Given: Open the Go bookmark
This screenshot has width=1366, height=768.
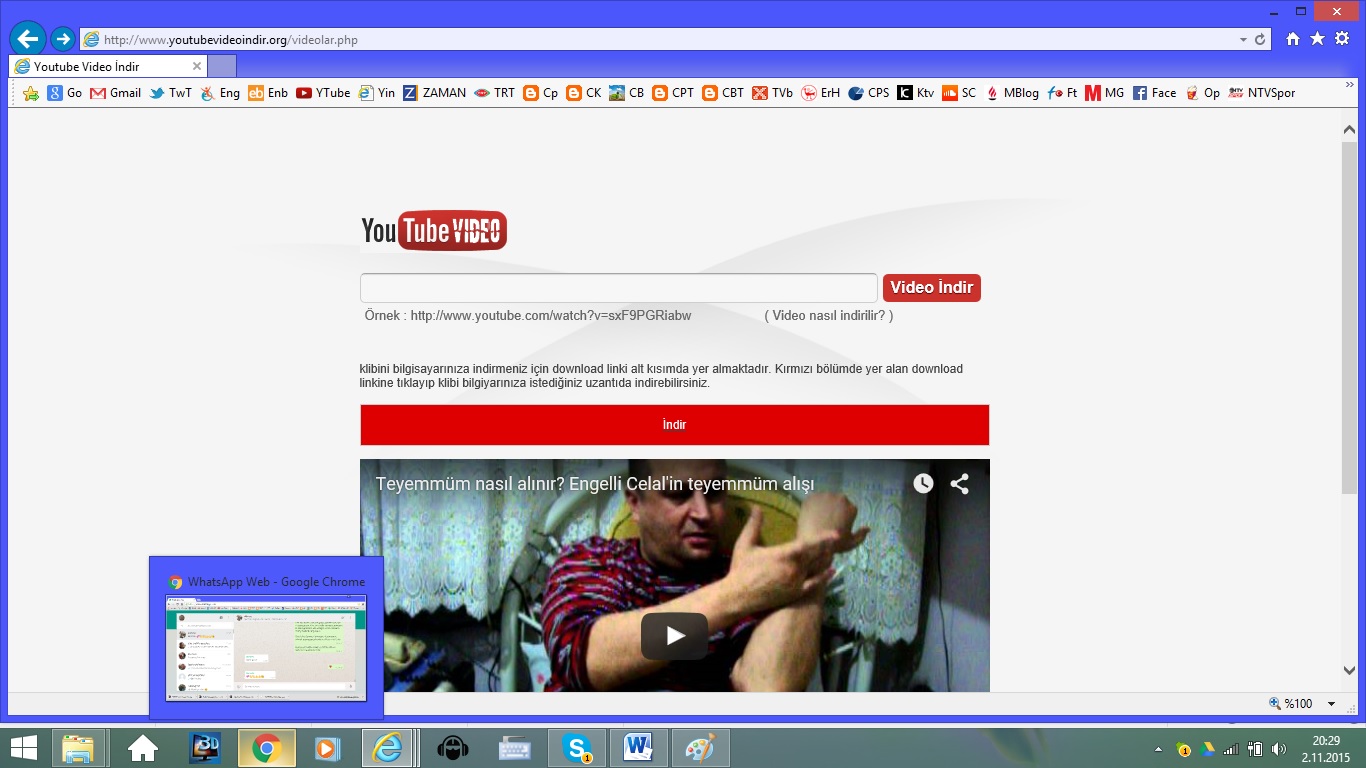Looking at the screenshot, I should 65,93.
